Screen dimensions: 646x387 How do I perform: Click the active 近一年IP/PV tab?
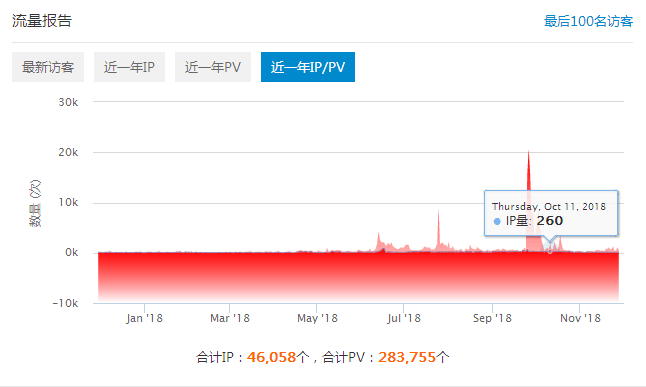tap(308, 67)
